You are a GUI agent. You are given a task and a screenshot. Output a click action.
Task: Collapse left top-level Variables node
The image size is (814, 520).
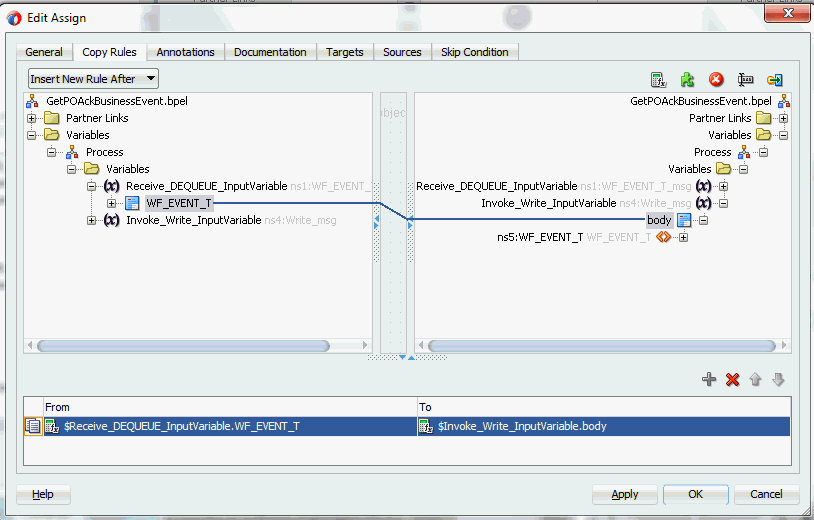[x=32, y=135]
